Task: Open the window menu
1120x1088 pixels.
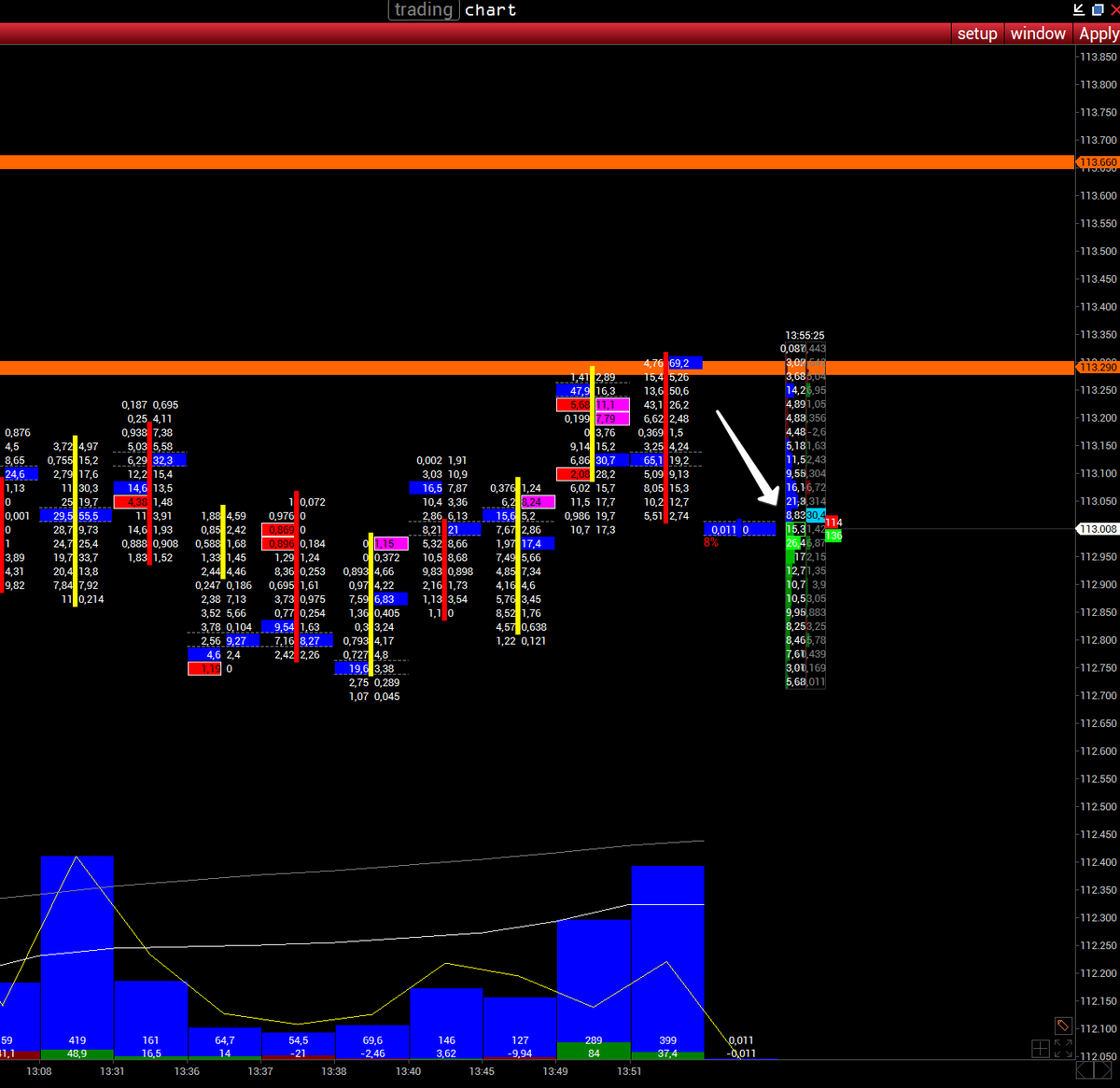Action: 1037,33
